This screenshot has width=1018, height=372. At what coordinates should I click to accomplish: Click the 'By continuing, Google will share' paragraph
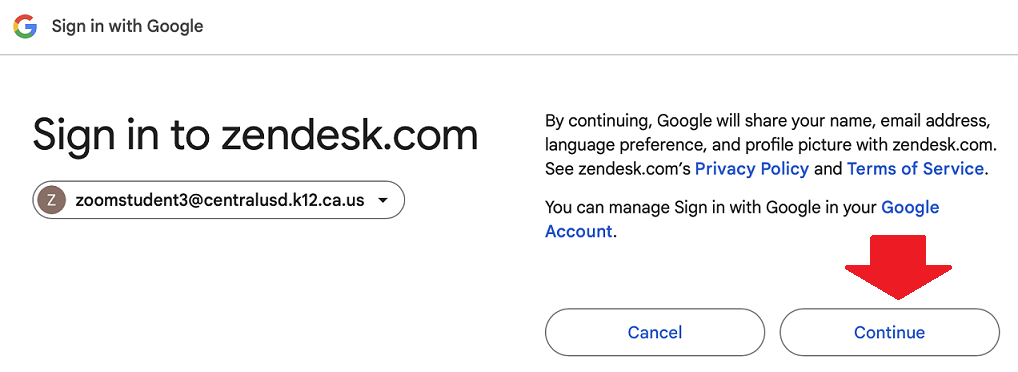(768, 145)
